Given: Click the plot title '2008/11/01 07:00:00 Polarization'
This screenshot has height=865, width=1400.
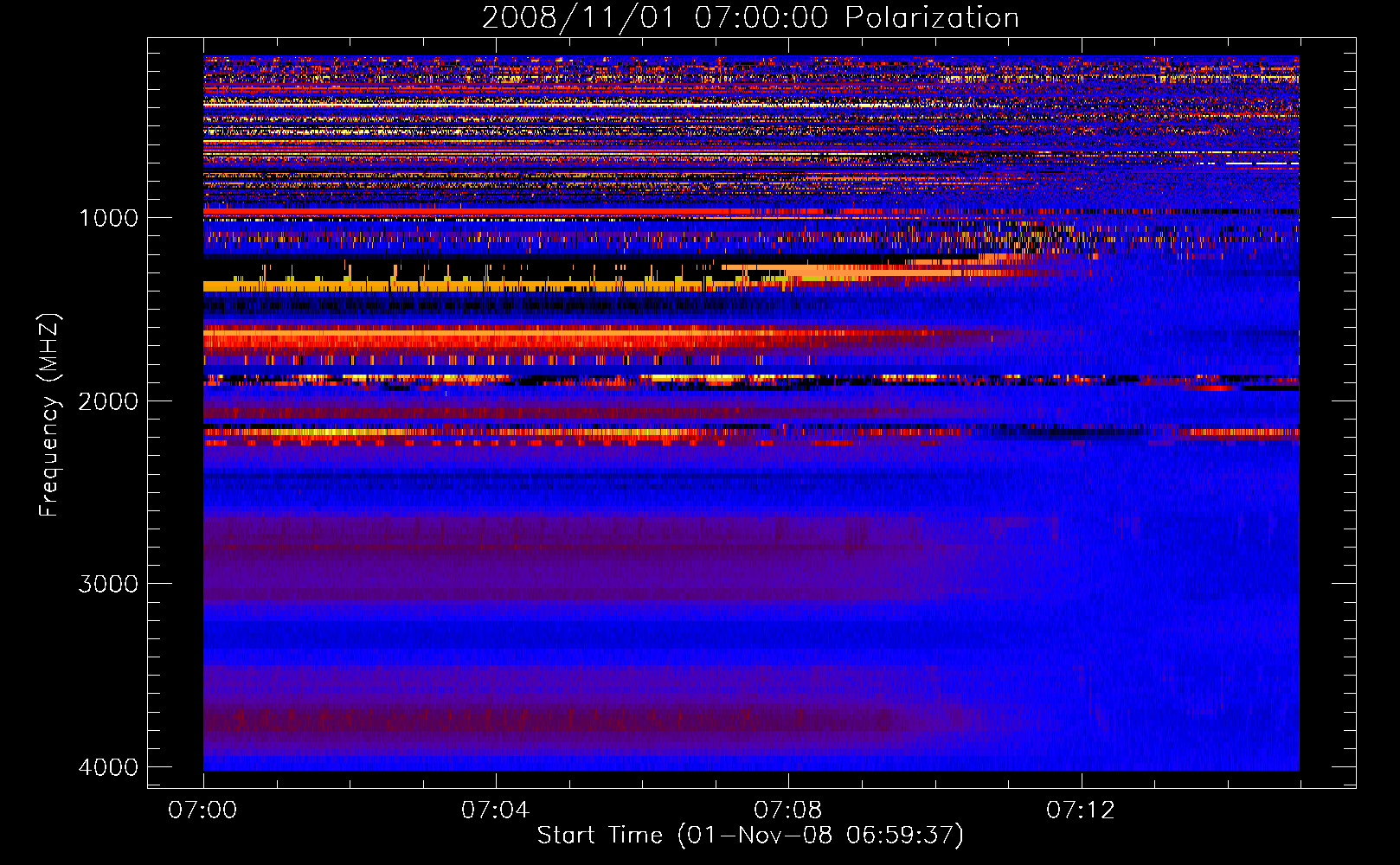Looking at the screenshot, I should point(750,18).
